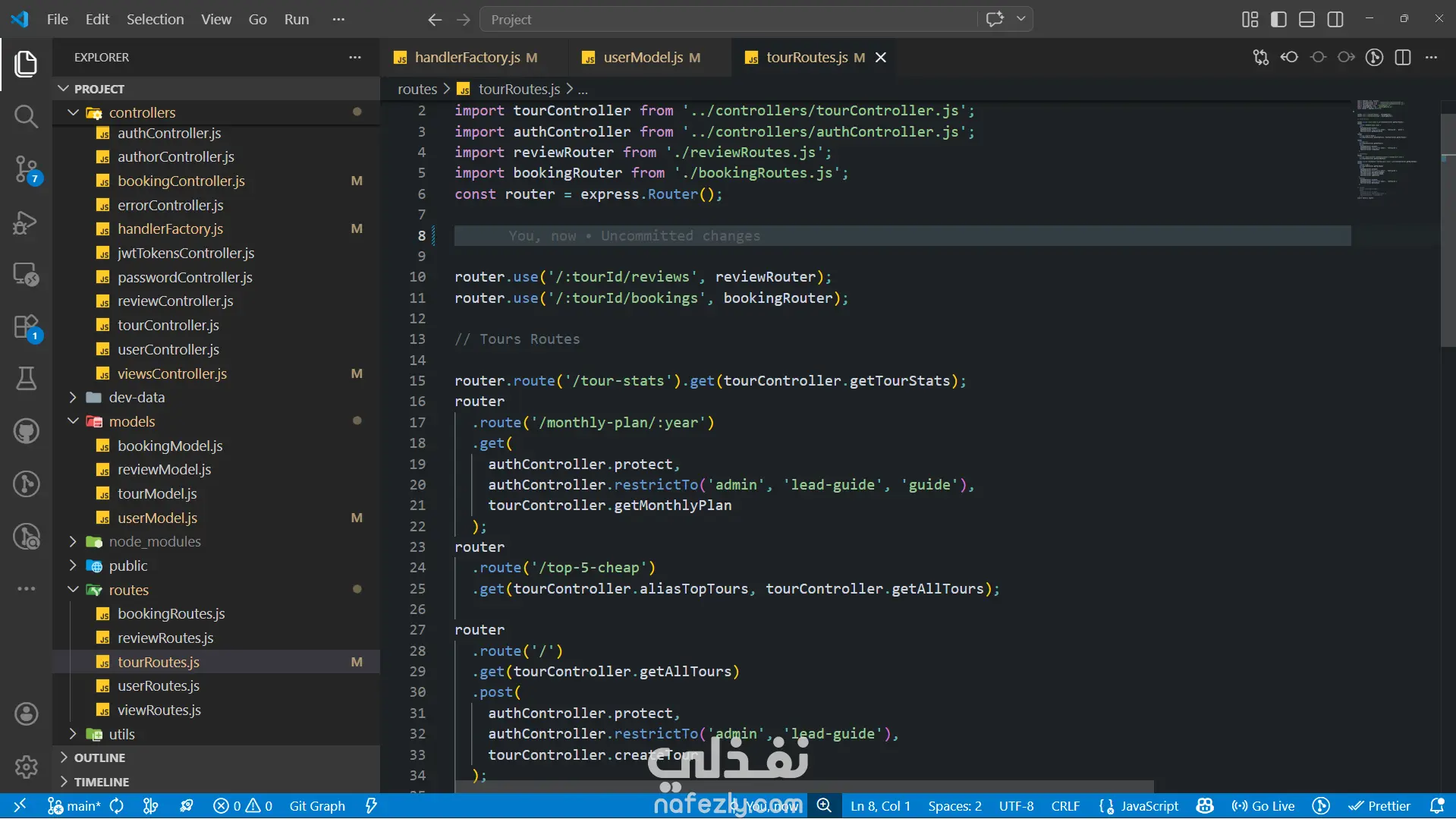This screenshot has width=1456, height=819.
Task: Click the main* branch indicator
Action: point(74,806)
